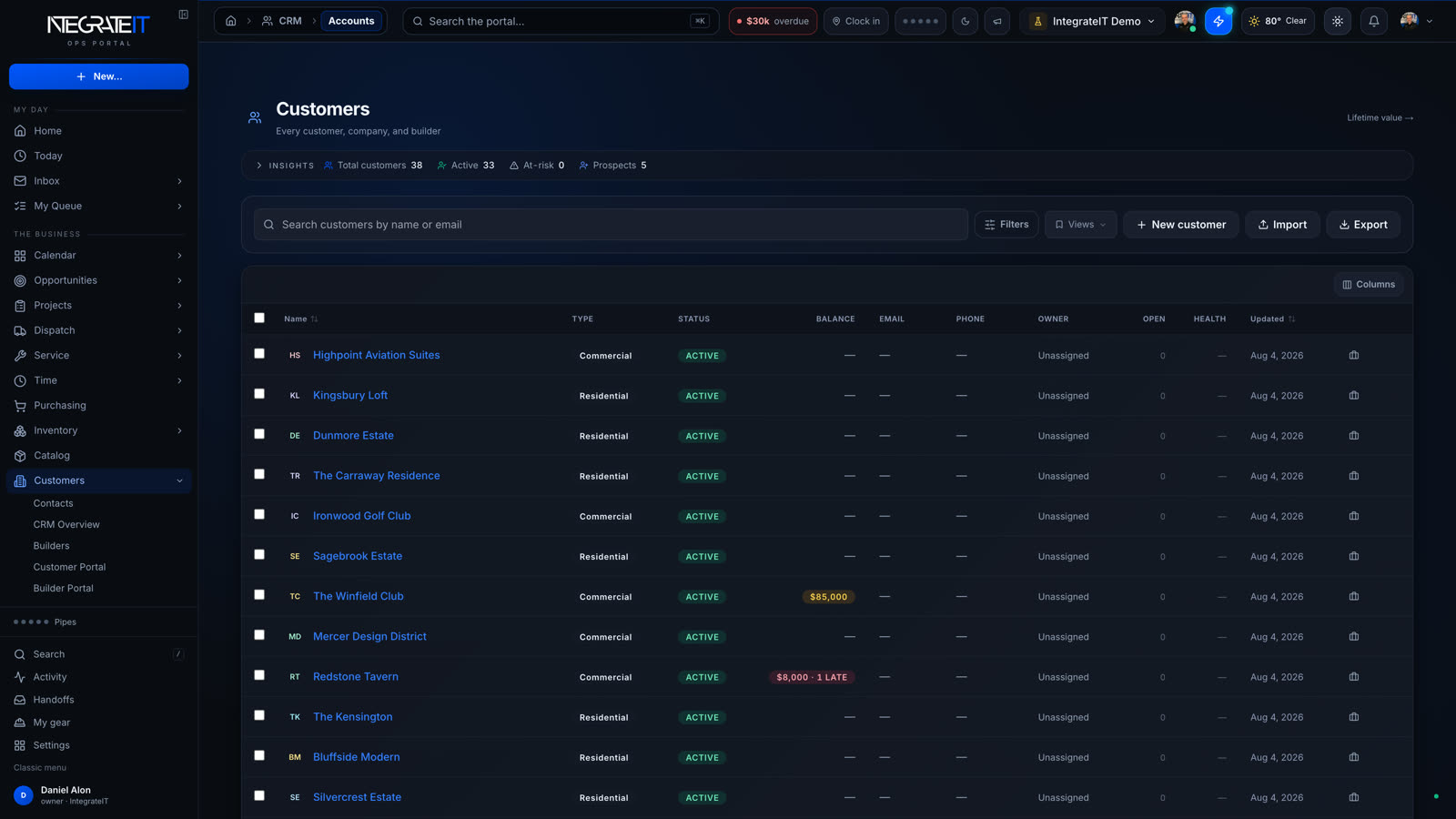Open Builders submenu item

coord(51,546)
